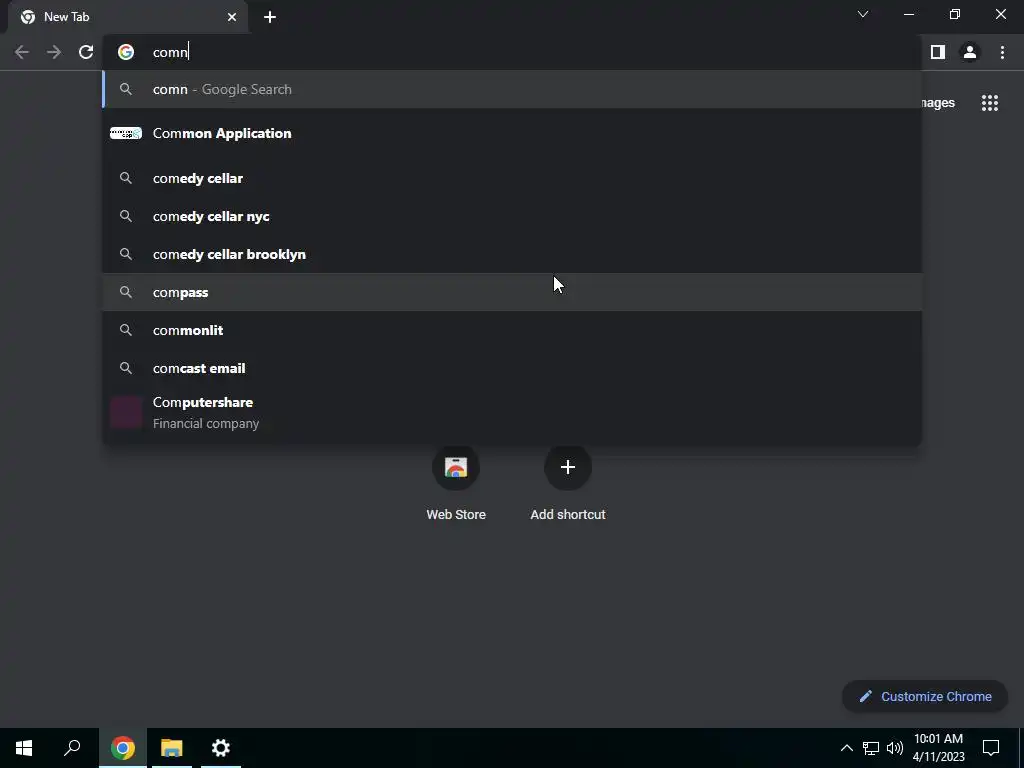This screenshot has height=768, width=1024.
Task: Toggle the side panel icon
Action: [x=938, y=52]
